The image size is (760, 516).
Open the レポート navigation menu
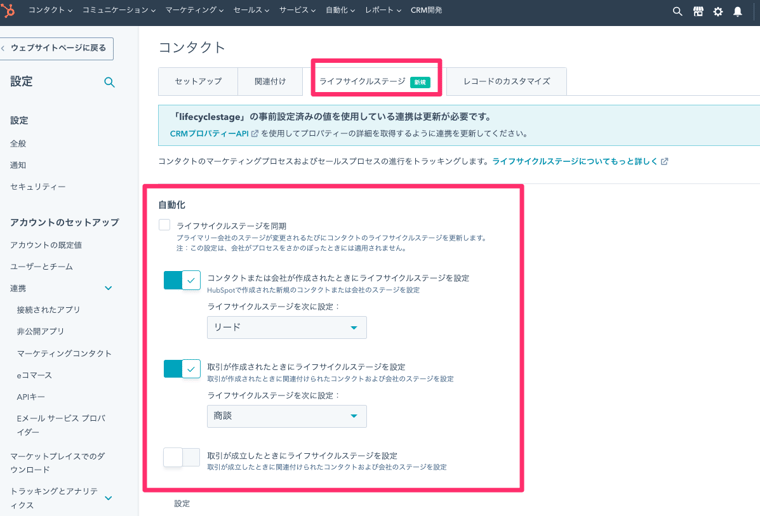coord(383,10)
